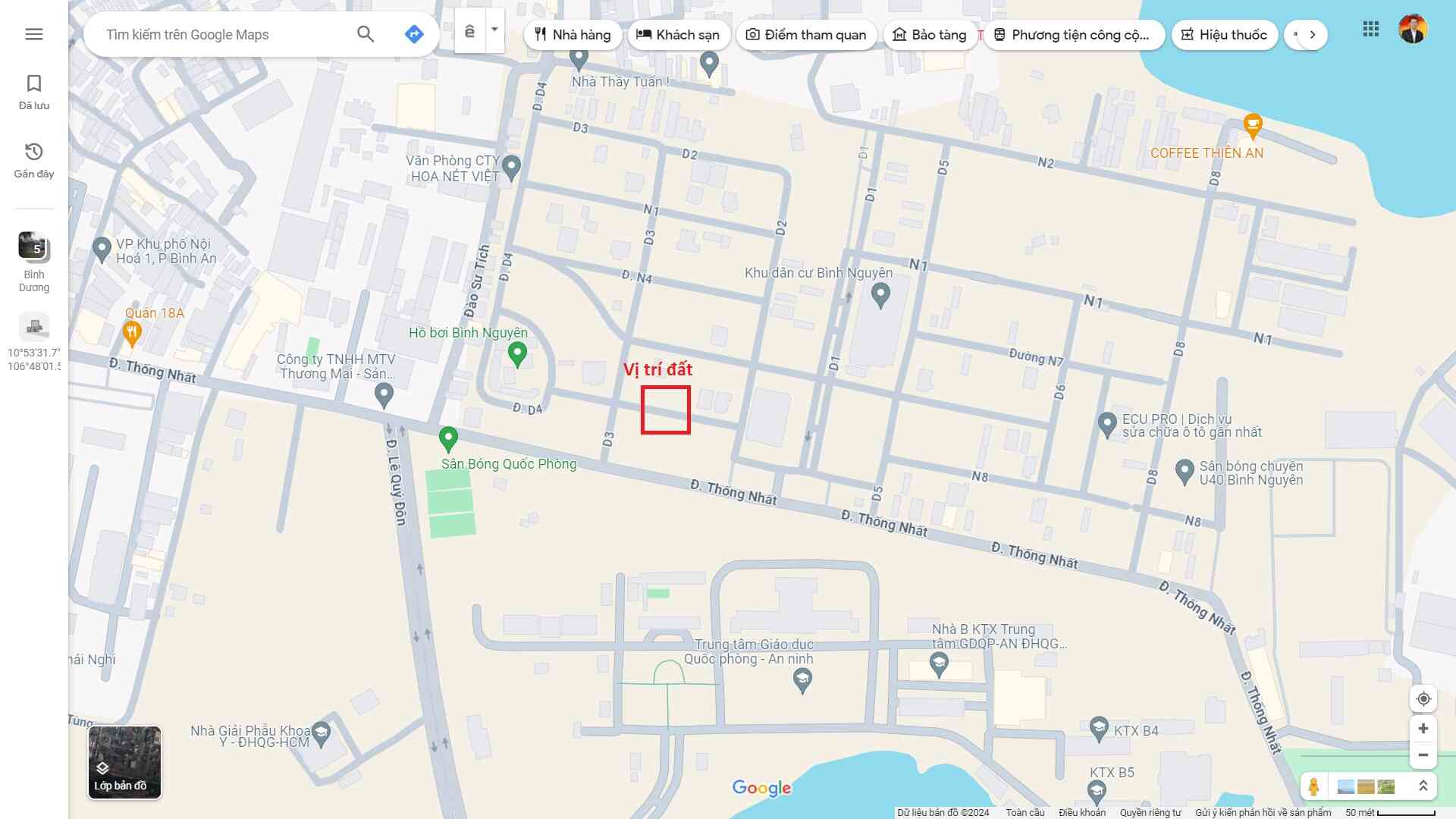Center map on my location
Viewport: 1456px width, 819px height.
click(x=1423, y=699)
